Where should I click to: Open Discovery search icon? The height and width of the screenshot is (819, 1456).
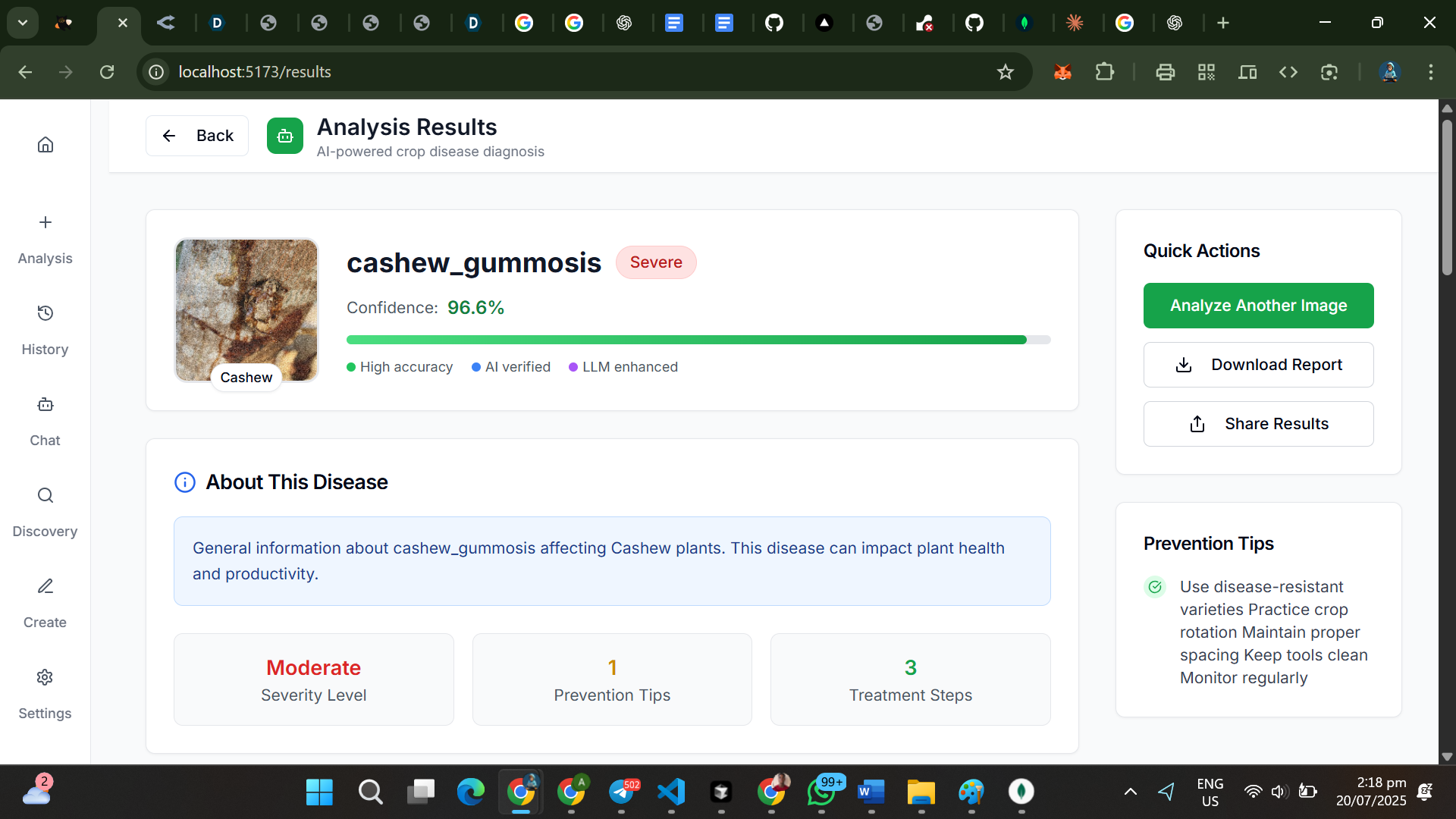pyautogui.click(x=45, y=495)
